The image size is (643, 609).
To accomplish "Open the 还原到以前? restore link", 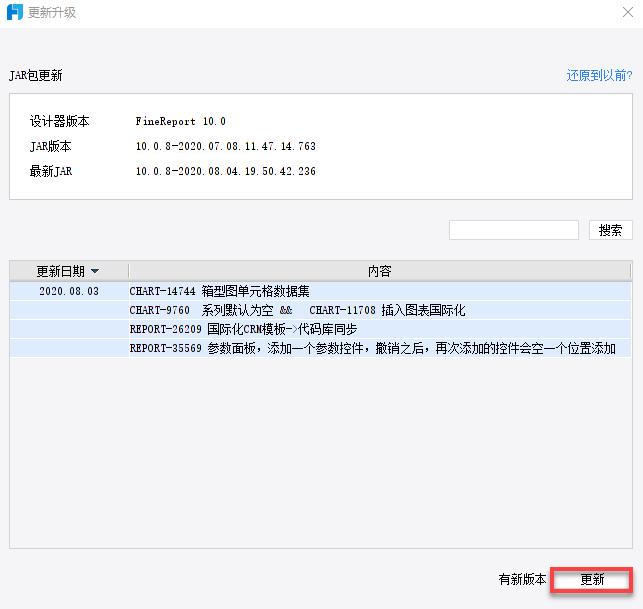I will [599, 75].
